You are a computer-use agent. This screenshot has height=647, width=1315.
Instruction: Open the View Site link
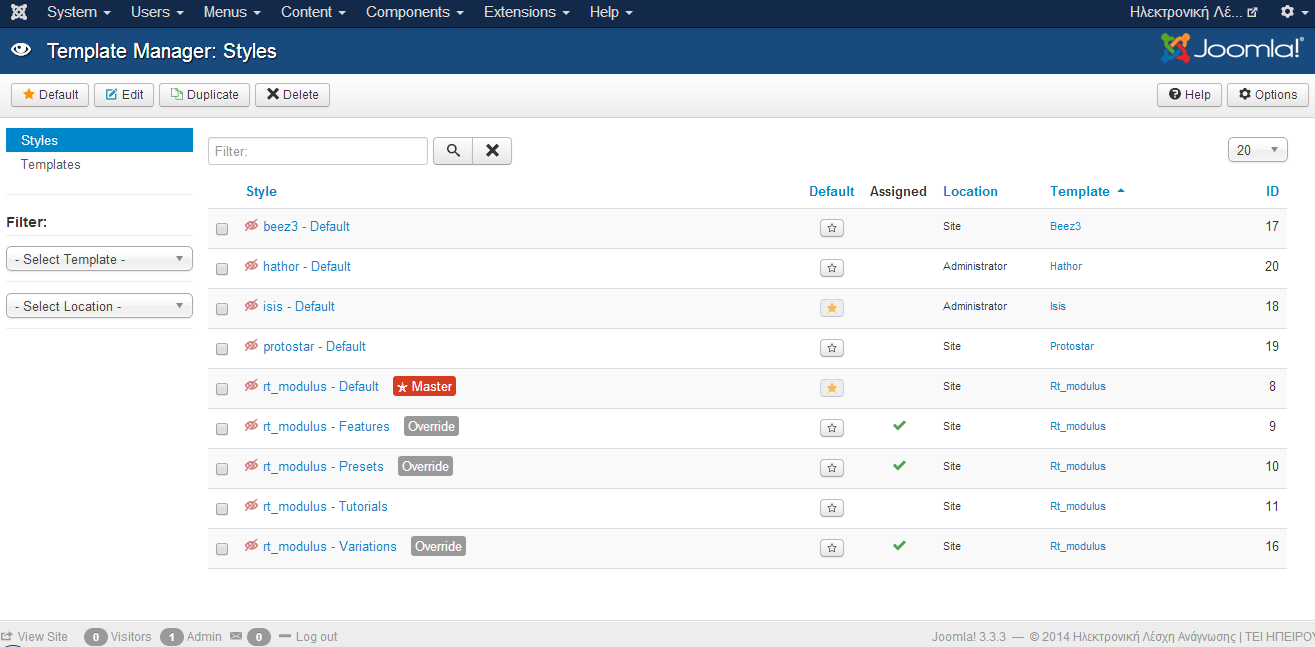[x=43, y=636]
